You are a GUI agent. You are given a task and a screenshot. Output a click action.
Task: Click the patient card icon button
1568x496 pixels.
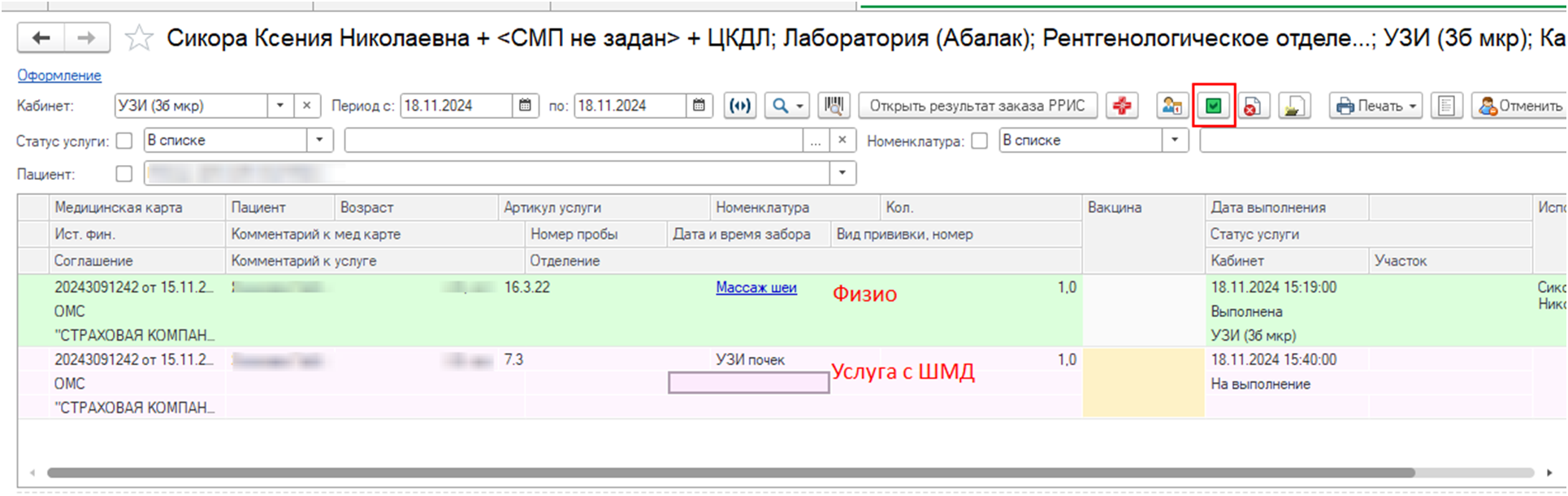pyautogui.click(x=1172, y=106)
